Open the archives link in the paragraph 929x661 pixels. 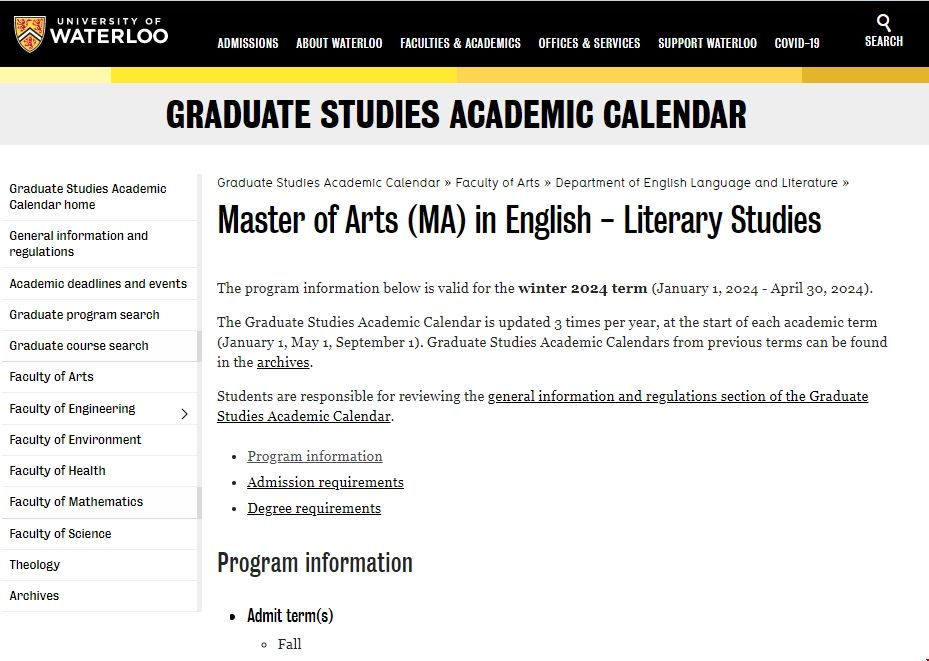(x=282, y=362)
